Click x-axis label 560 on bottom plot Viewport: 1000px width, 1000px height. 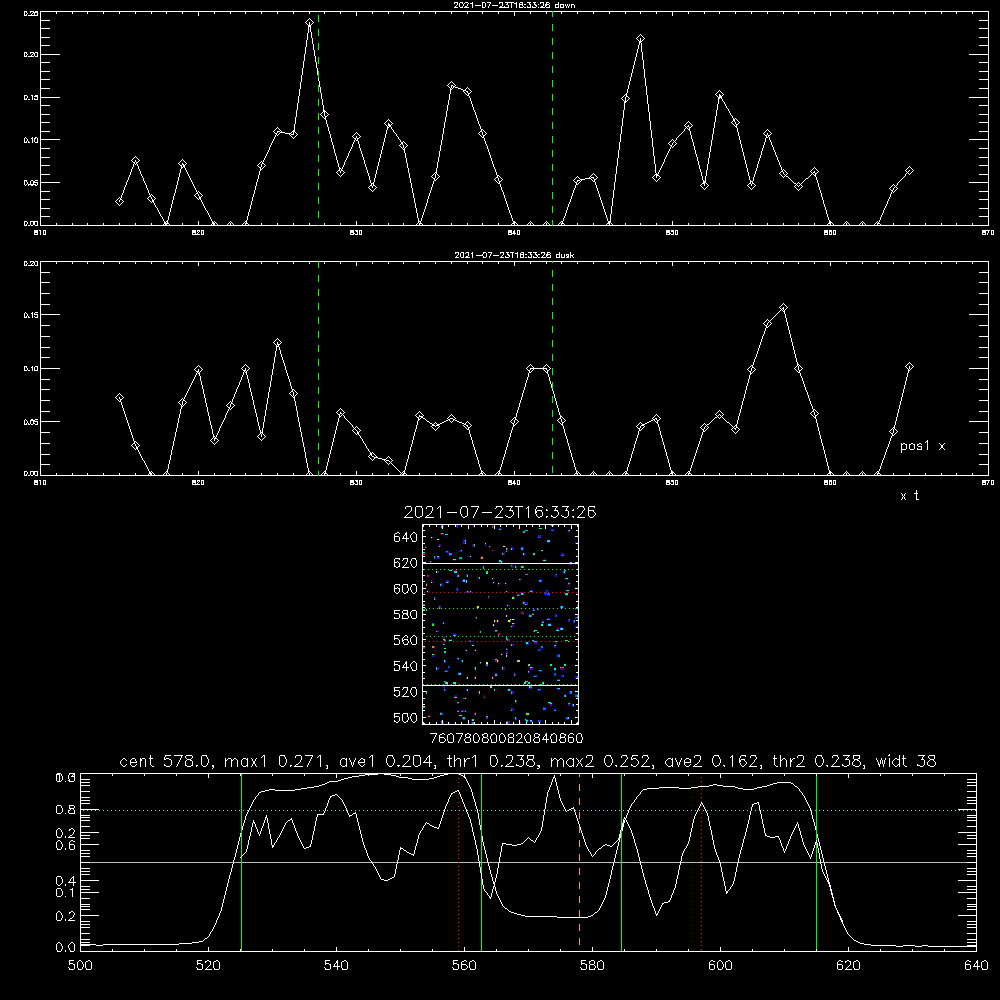(x=464, y=966)
